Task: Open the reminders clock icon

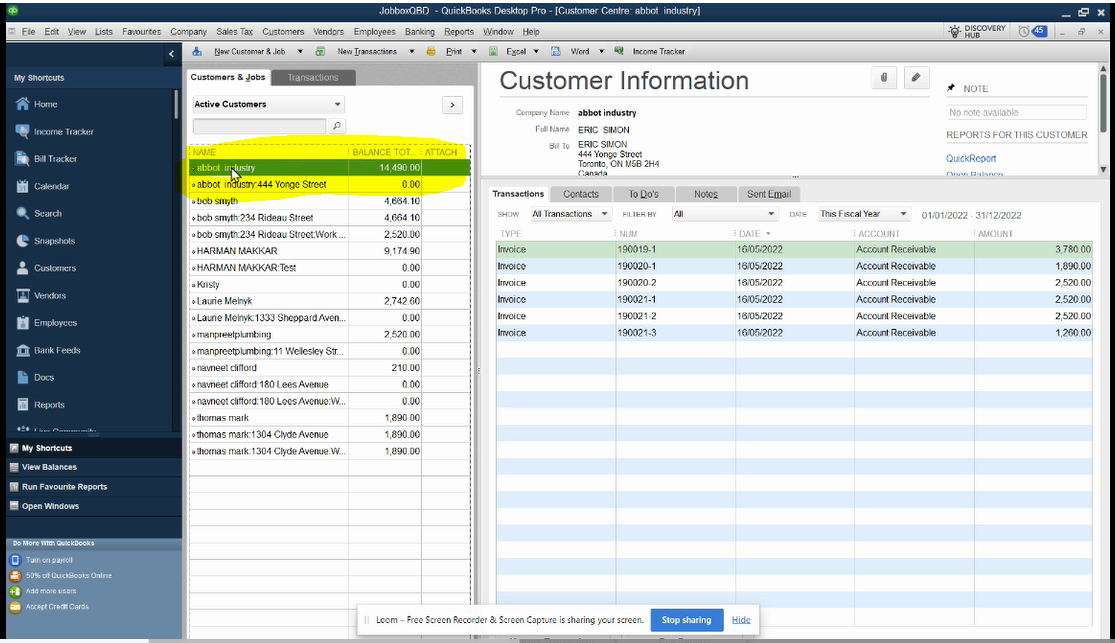Action: coord(1023,31)
